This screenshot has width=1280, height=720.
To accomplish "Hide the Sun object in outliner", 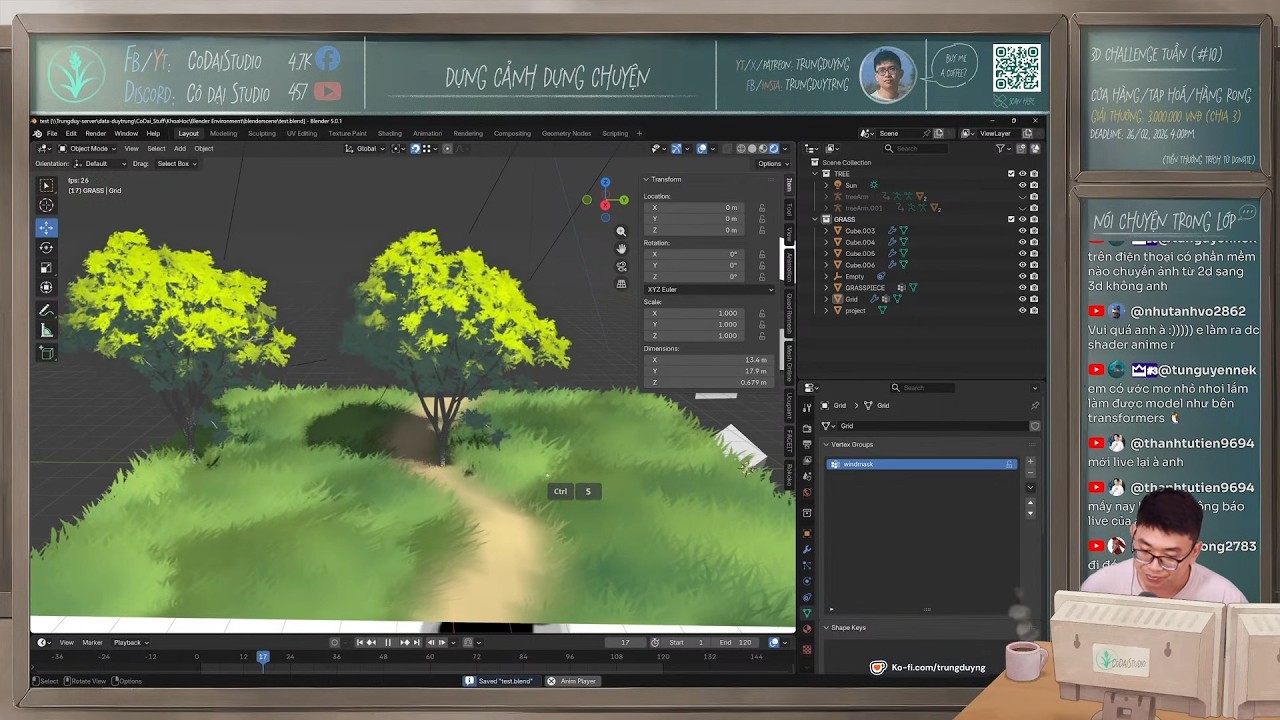I will 1022,185.
